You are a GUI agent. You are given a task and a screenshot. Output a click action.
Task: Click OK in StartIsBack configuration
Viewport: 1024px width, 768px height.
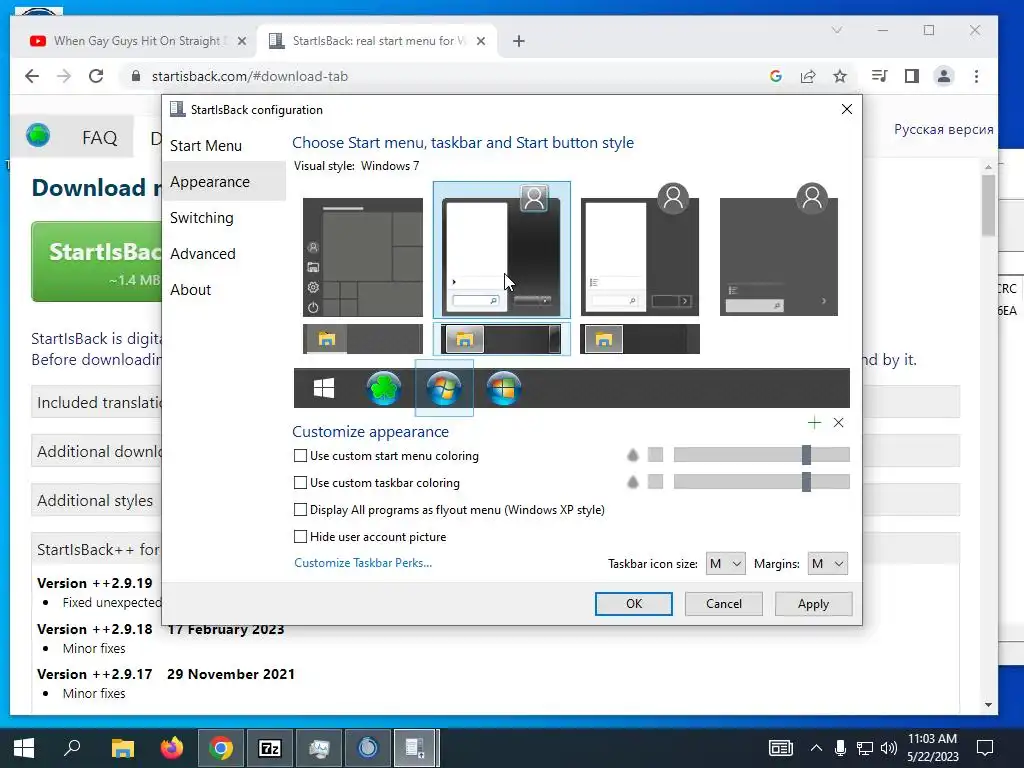click(633, 604)
